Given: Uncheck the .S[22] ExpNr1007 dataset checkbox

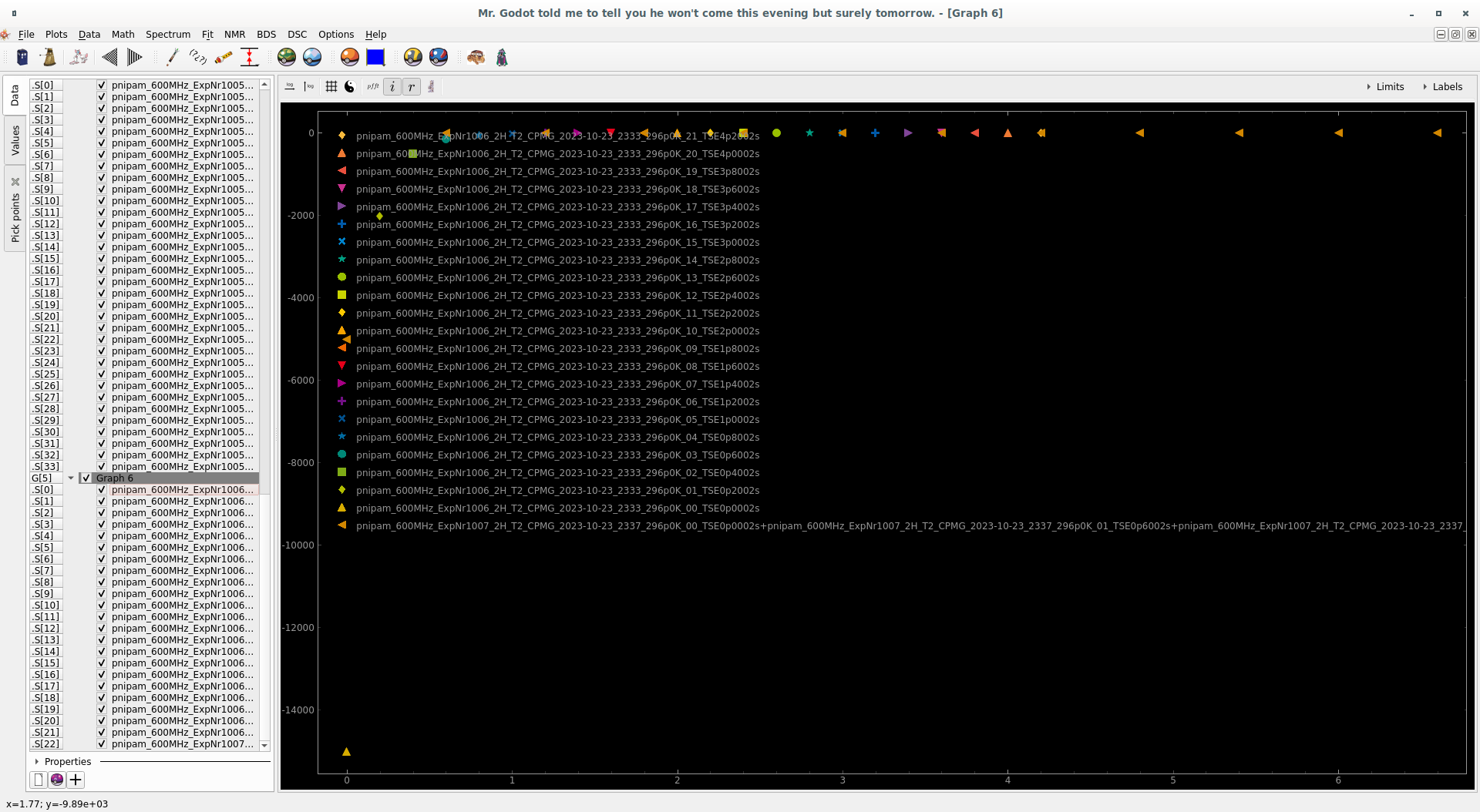Looking at the screenshot, I should pos(101,743).
